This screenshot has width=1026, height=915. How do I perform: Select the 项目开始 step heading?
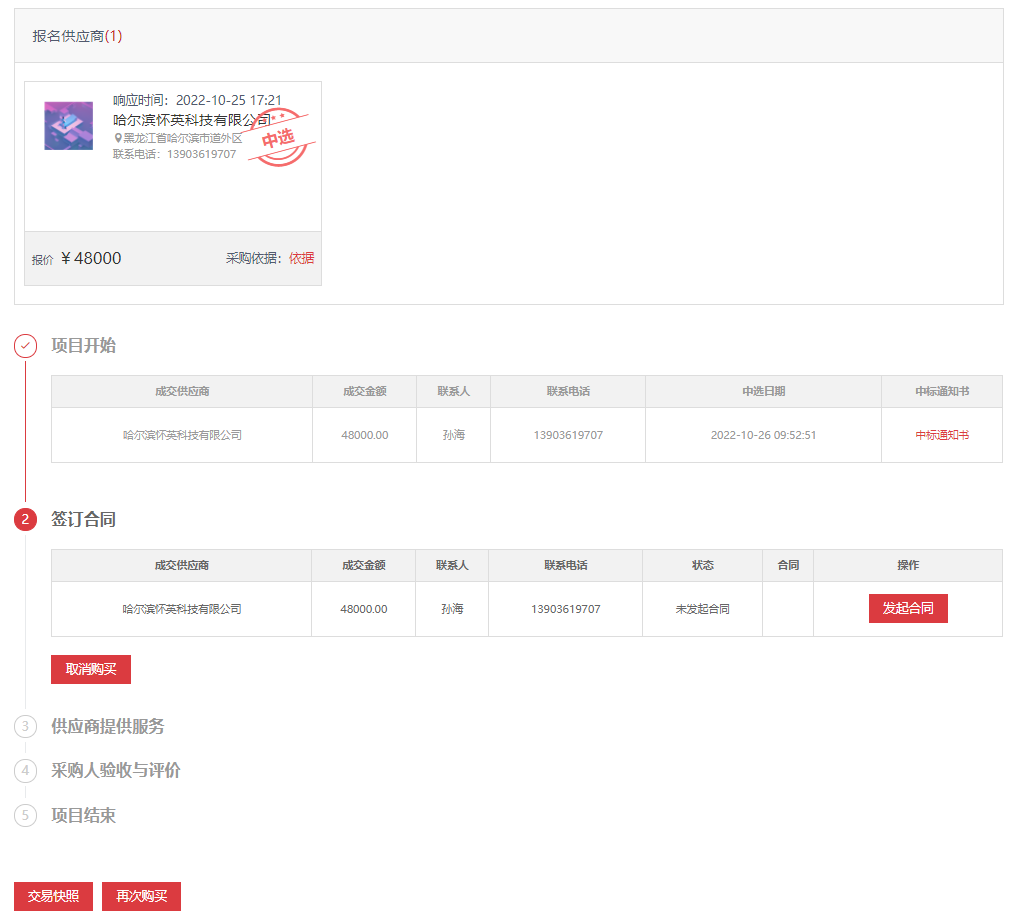coord(83,346)
